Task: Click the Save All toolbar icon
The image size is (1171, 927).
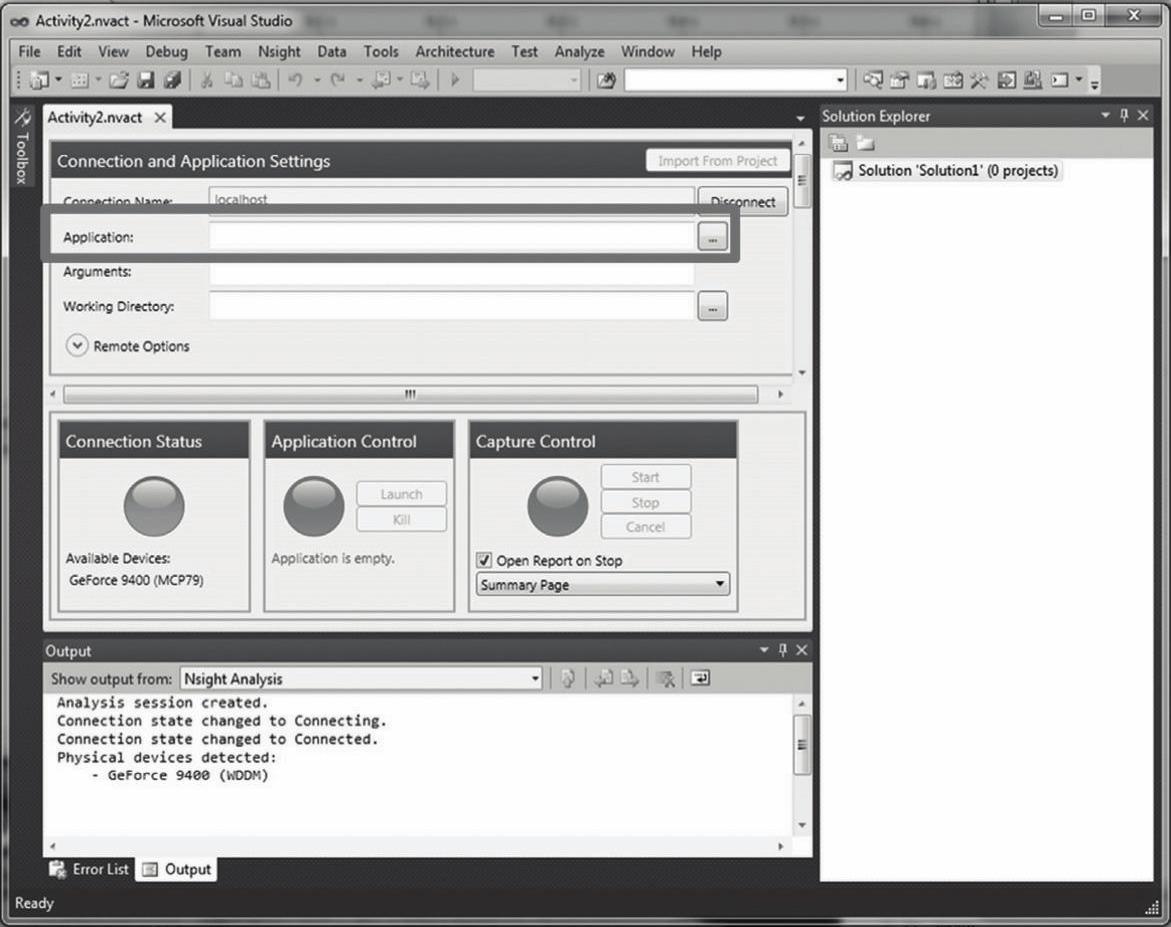Action: (x=172, y=80)
